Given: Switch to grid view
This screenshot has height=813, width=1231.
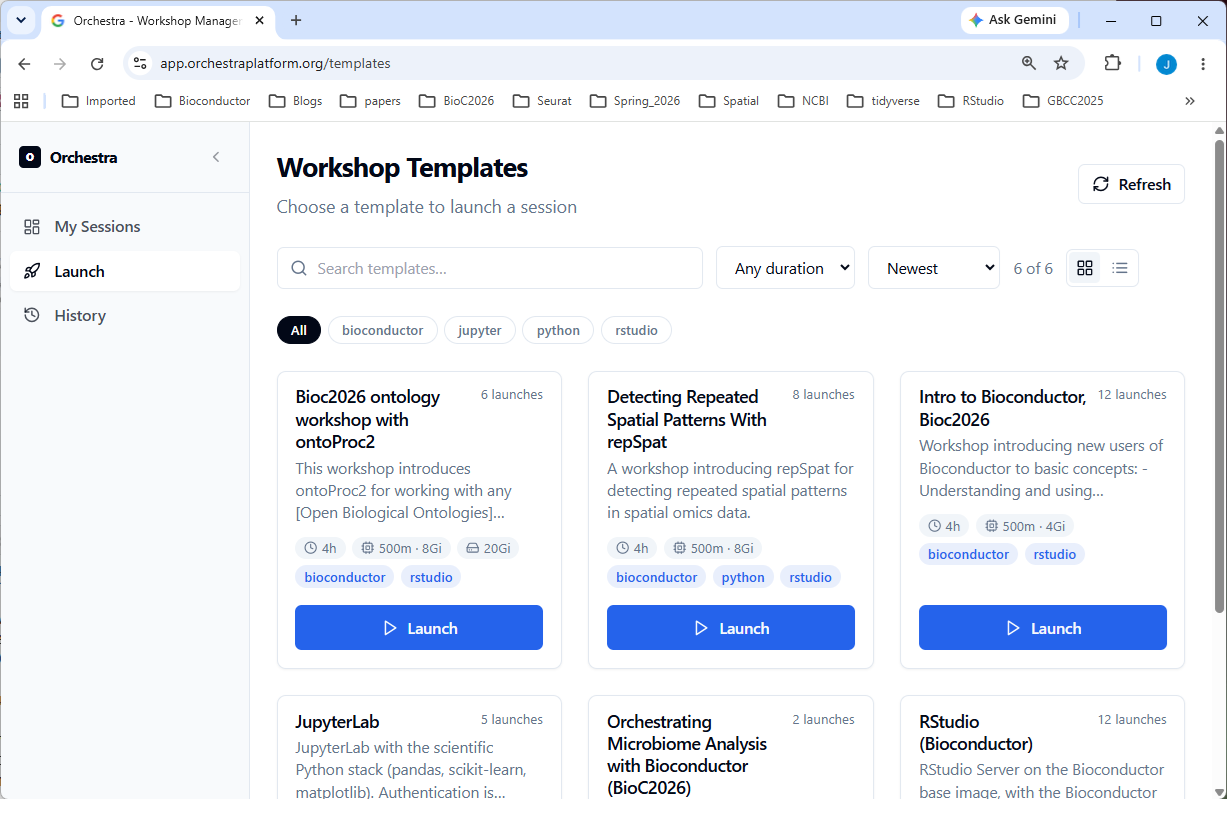Looking at the screenshot, I should (x=1085, y=268).
